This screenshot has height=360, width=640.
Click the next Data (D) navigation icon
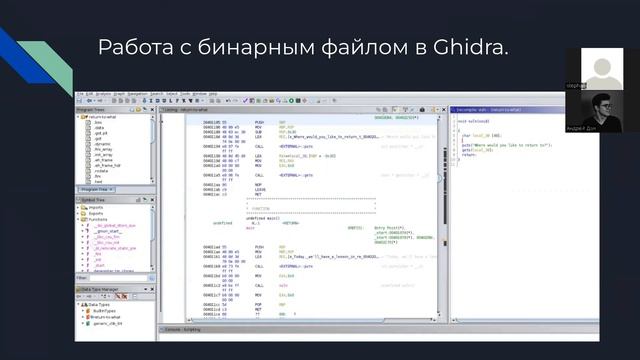pos(157,100)
